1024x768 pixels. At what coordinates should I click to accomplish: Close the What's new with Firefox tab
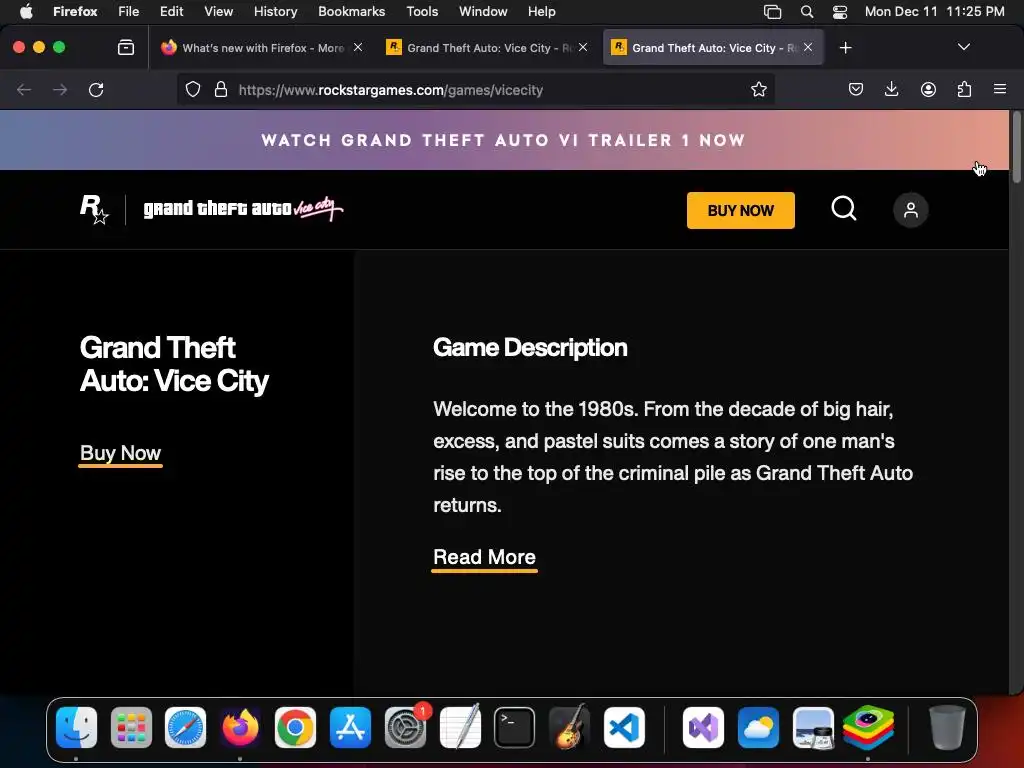(358, 47)
